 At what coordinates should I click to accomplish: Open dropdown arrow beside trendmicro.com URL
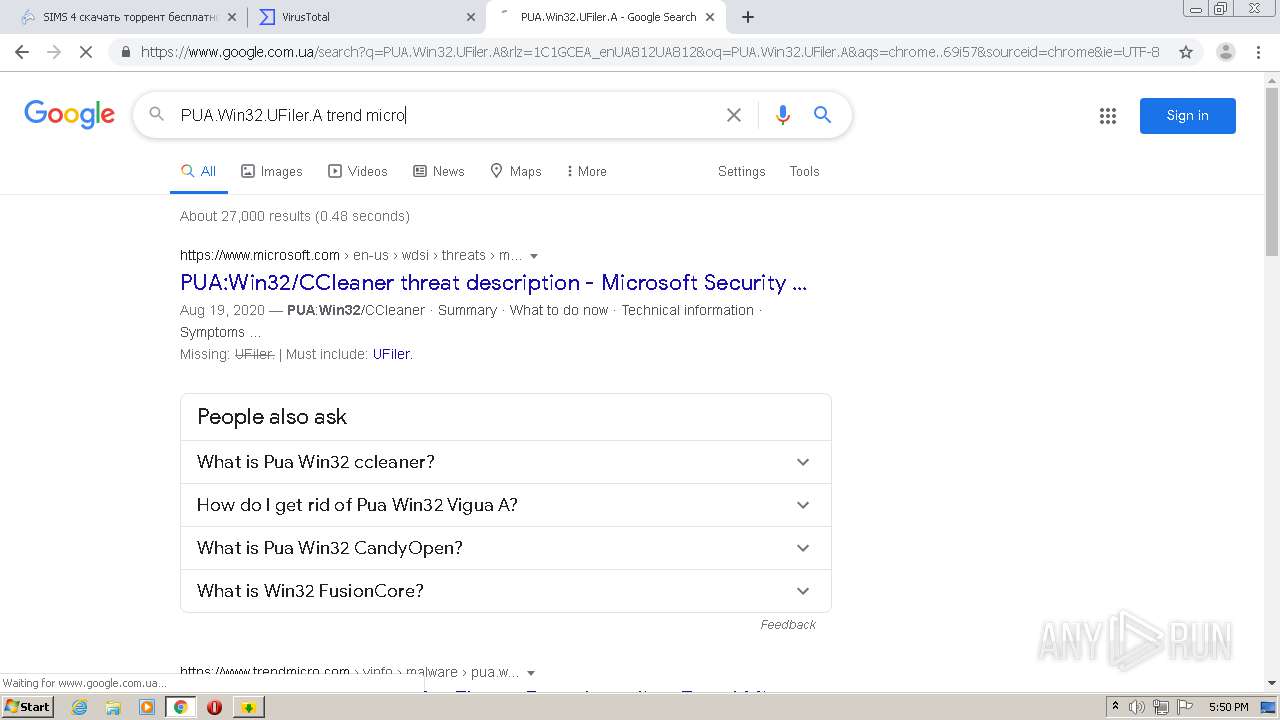pos(531,673)
